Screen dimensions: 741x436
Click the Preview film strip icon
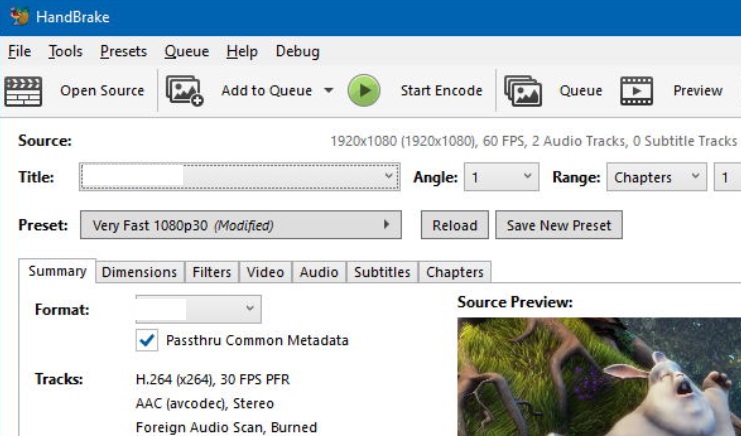point(637,91)
